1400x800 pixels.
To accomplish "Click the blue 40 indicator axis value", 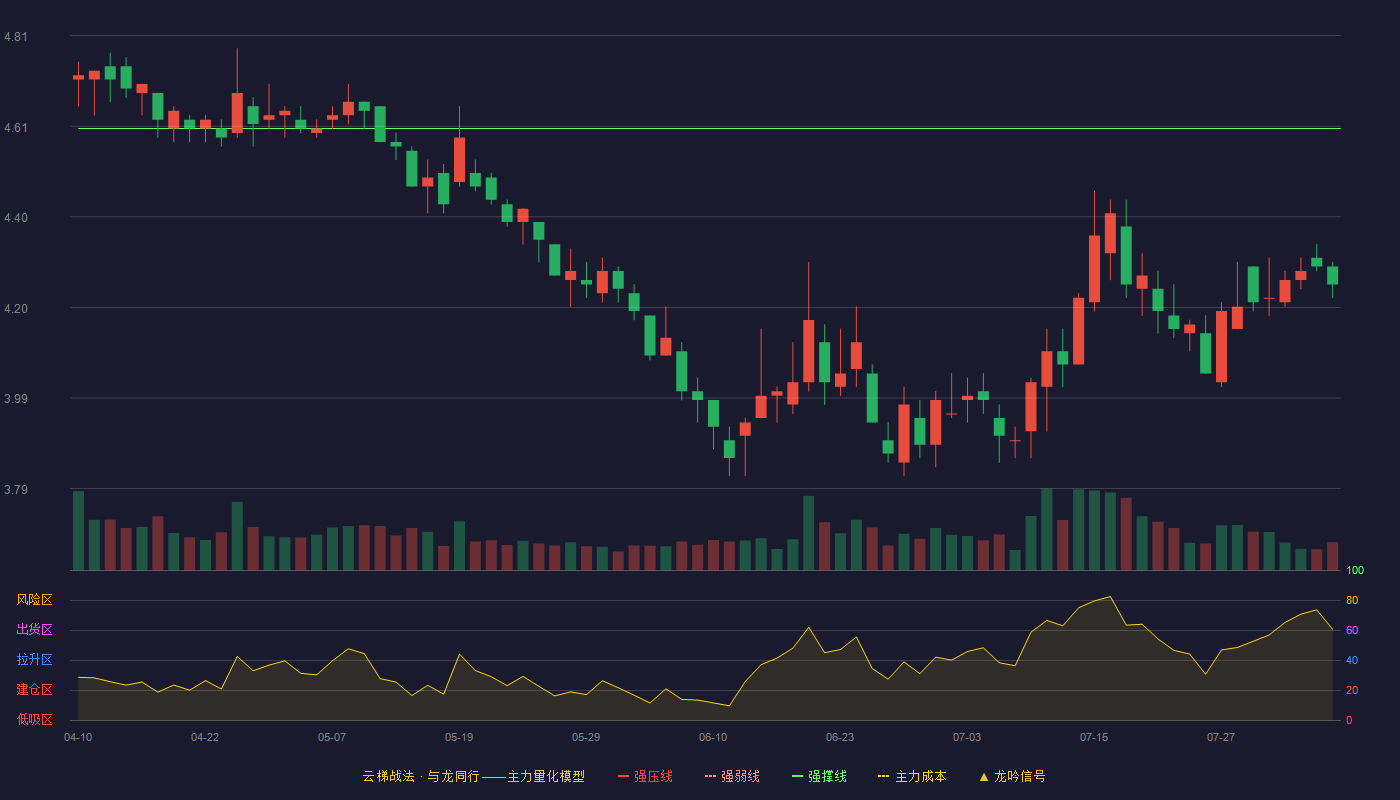I will click(1352, 660).
